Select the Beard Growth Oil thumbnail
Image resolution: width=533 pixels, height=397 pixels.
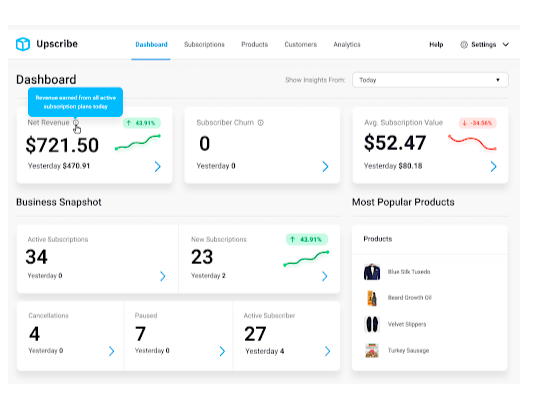[372, 298]
